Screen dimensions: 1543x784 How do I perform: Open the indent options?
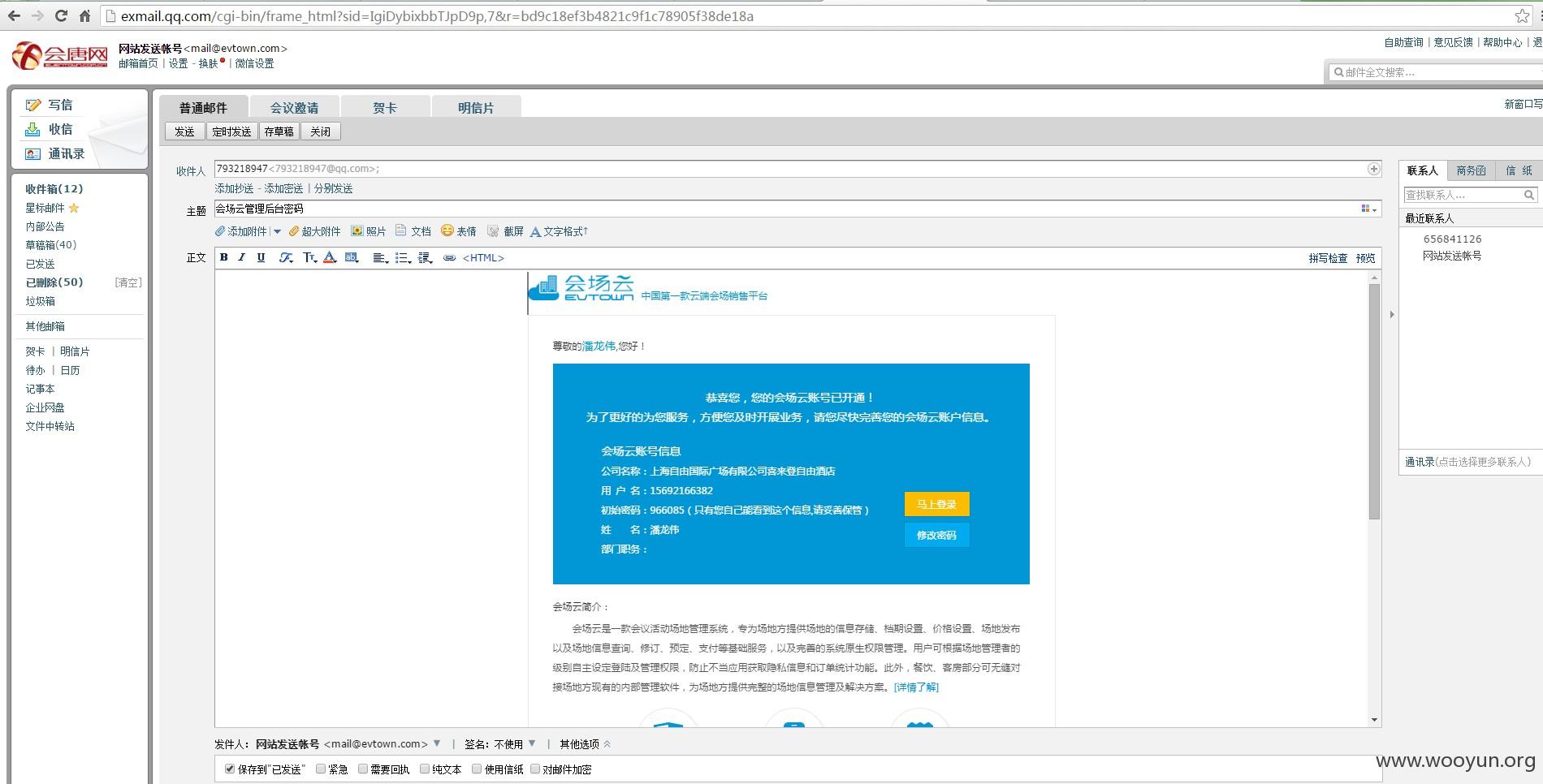tap(425, 257)
